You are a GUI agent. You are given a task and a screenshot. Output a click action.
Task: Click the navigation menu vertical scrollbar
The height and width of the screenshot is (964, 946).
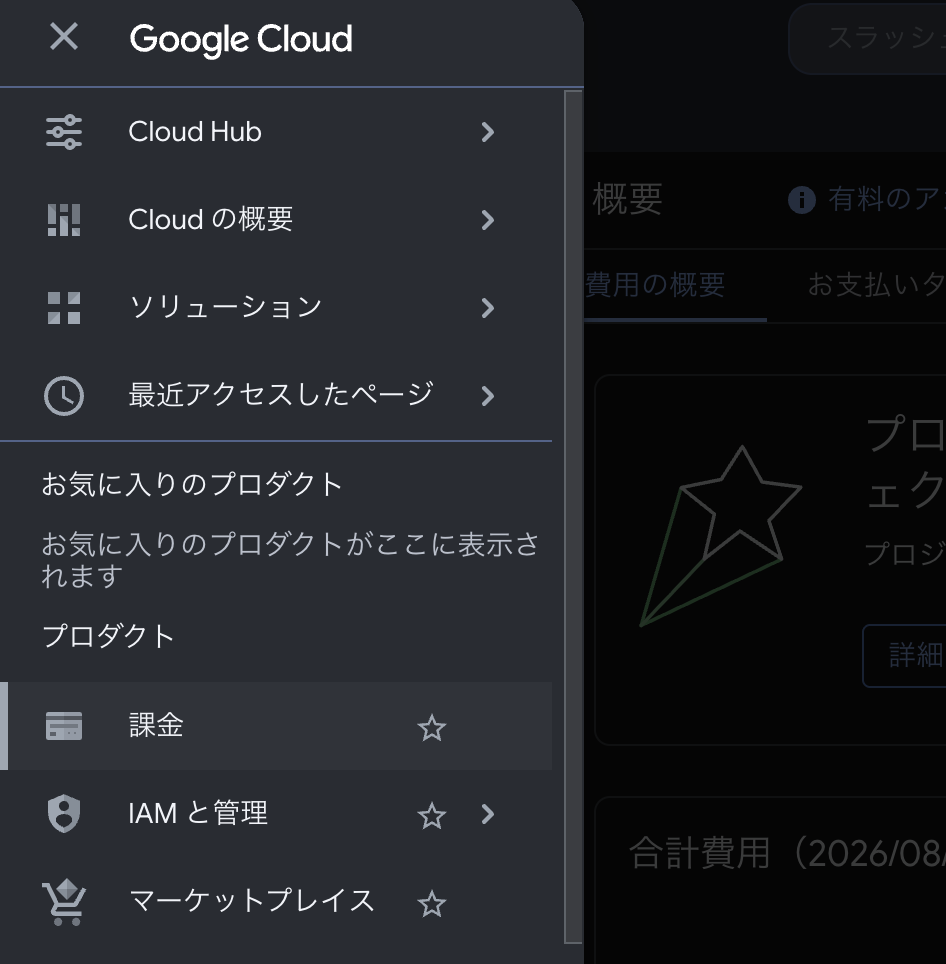click(x=574, y=516)
